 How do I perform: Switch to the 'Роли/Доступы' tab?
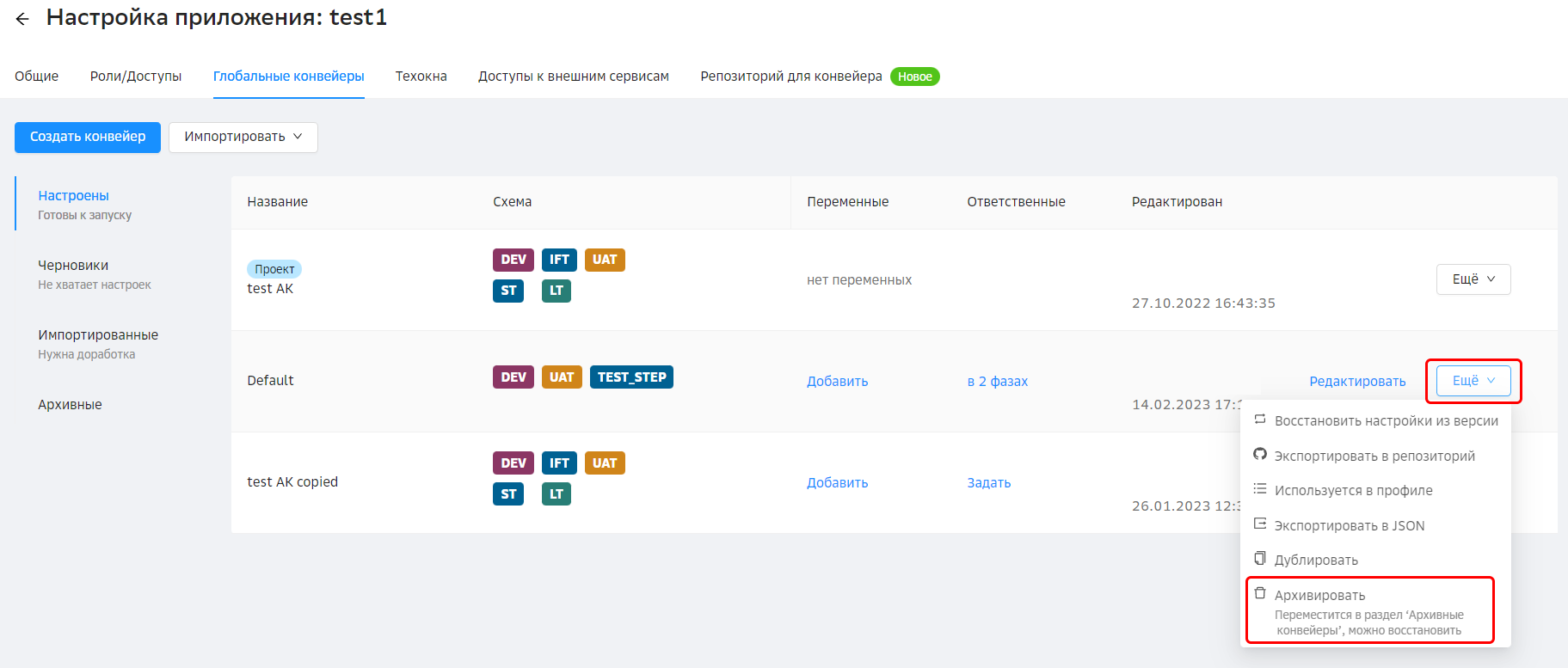[x=136, y=77]
